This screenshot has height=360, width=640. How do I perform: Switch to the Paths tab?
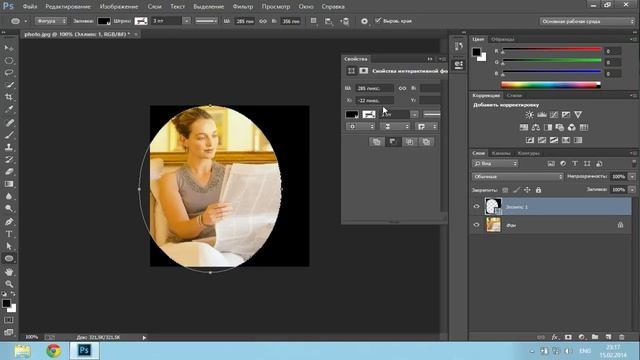click(528, 153)
